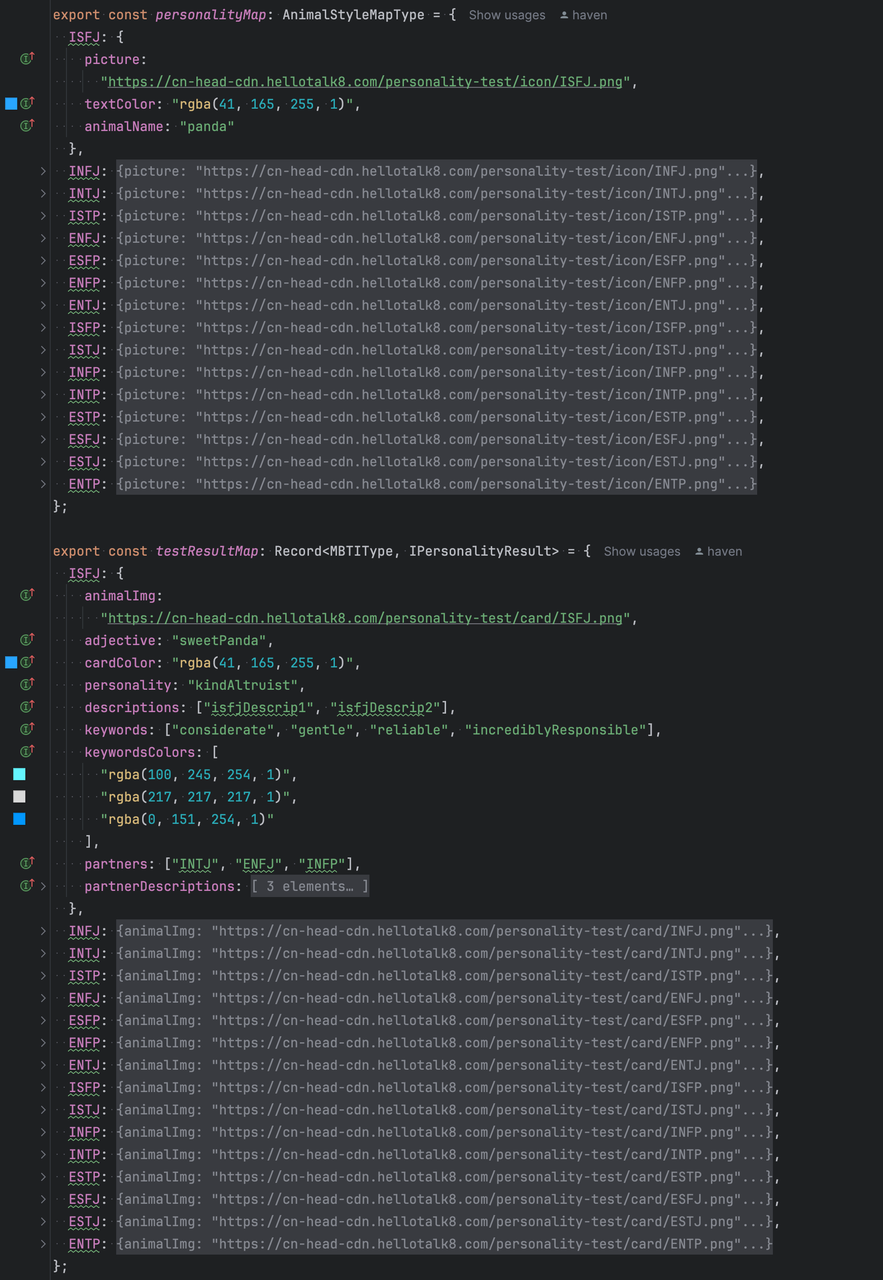Open the color picker swatch for textColor

coord(11,104)
